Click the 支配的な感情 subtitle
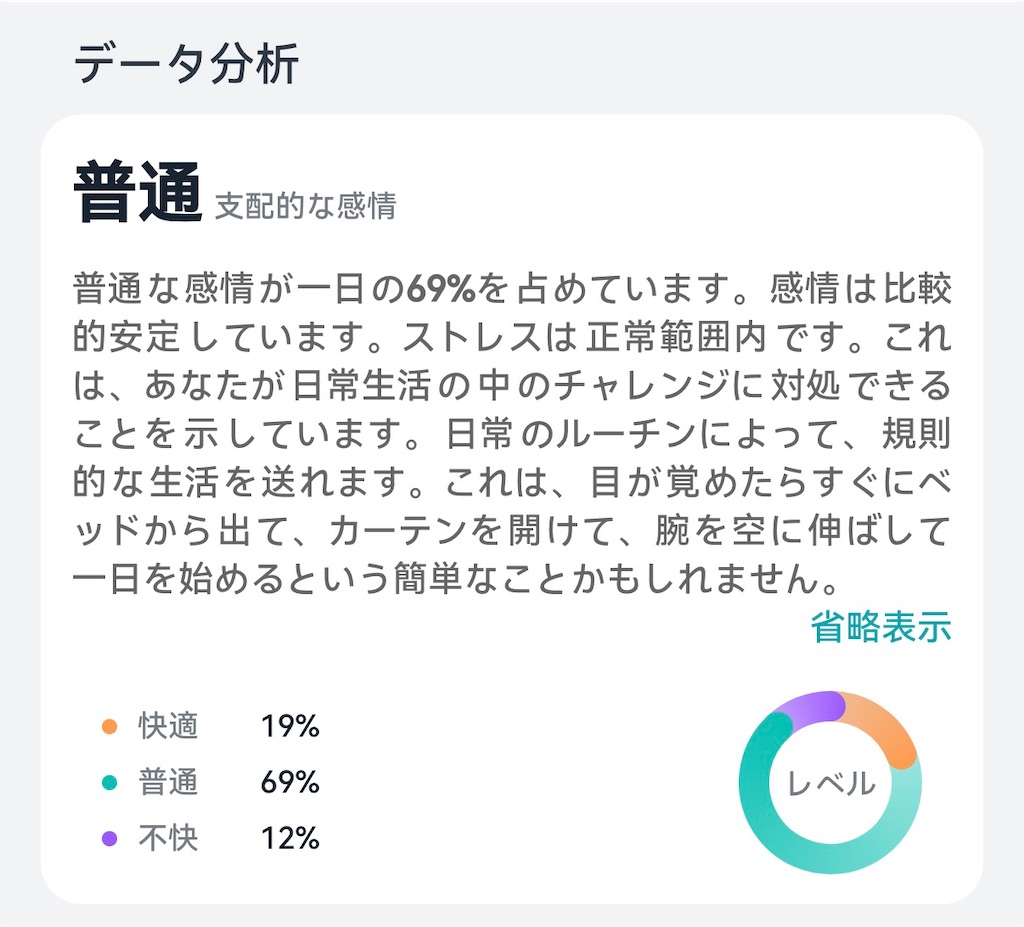 click(x=305, y=206)
